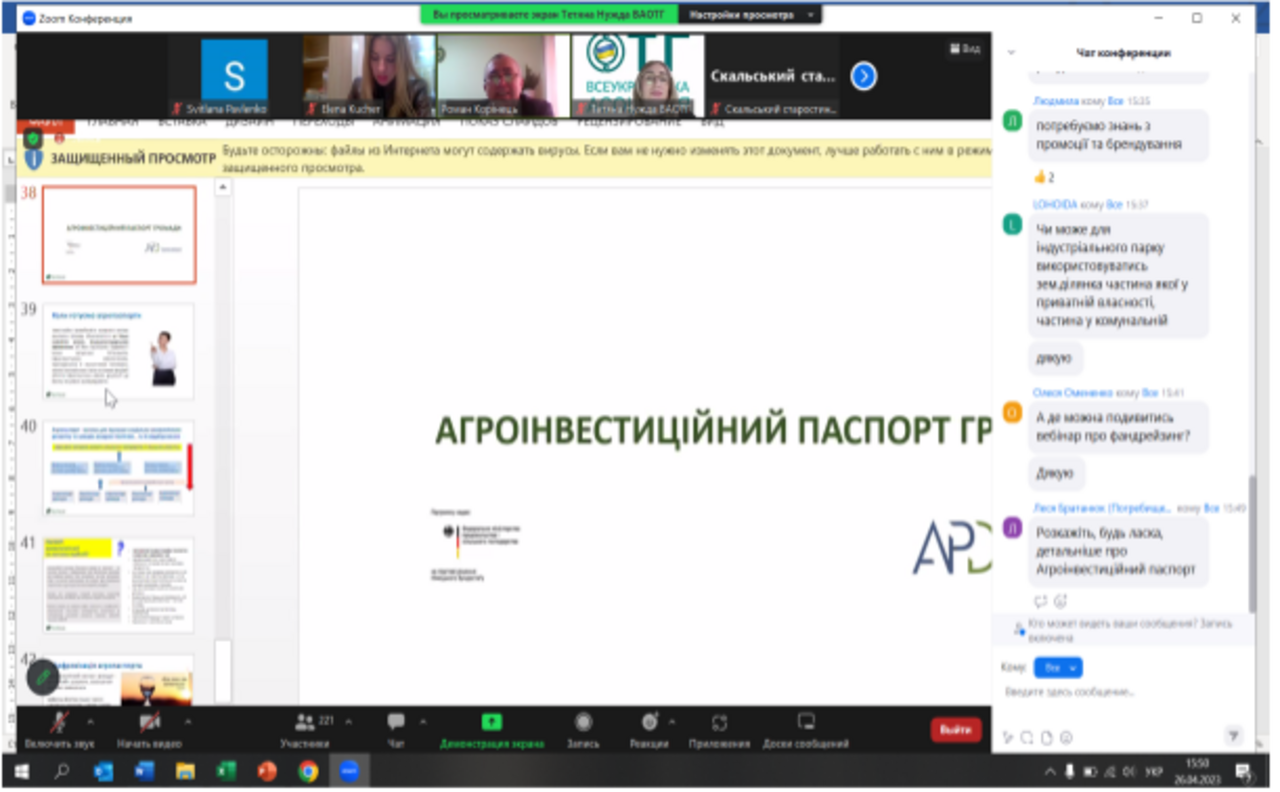
Task: Open the Реакции reactions icon
Action: point(649,722)
